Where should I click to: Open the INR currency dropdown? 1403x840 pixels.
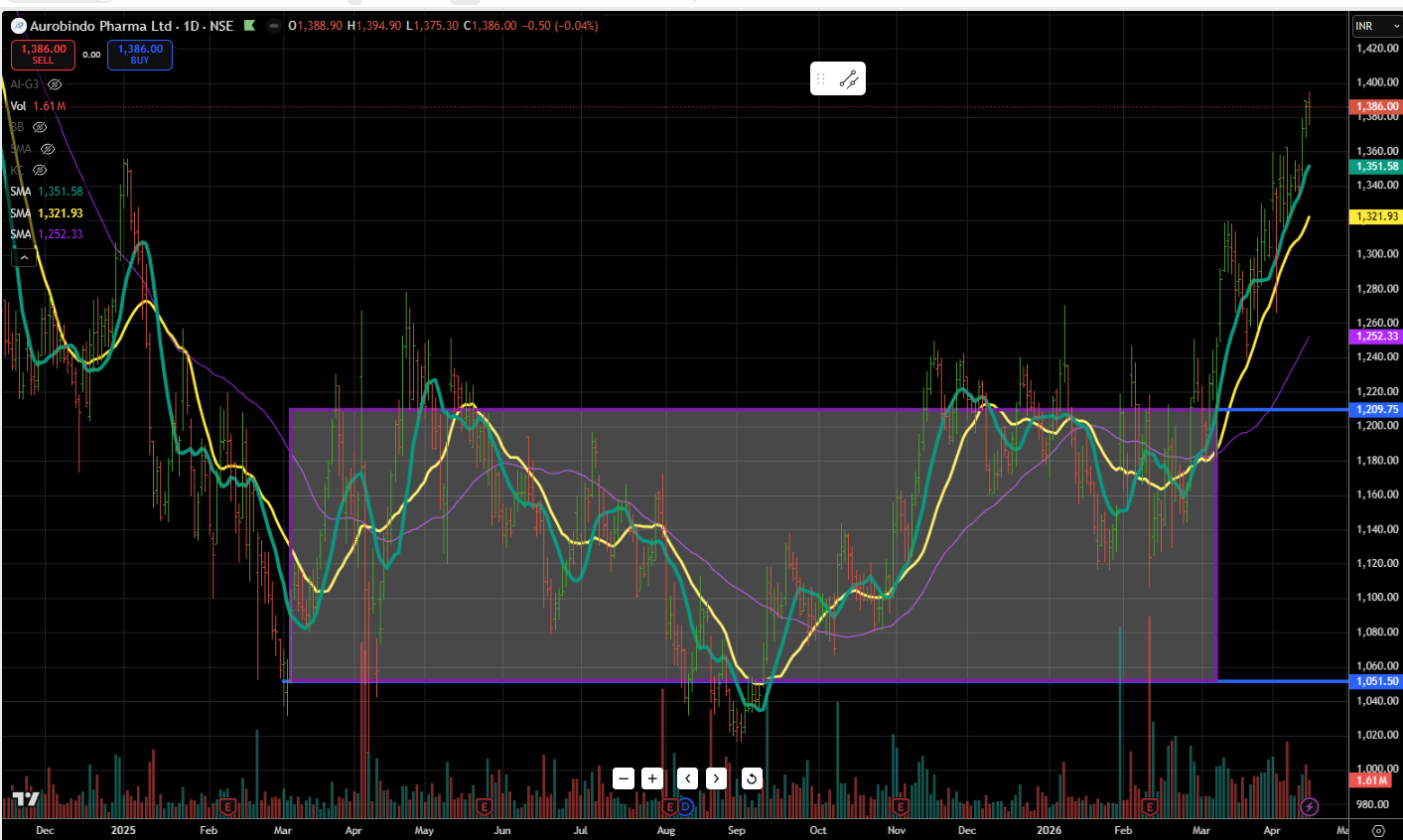point(1376,26)
